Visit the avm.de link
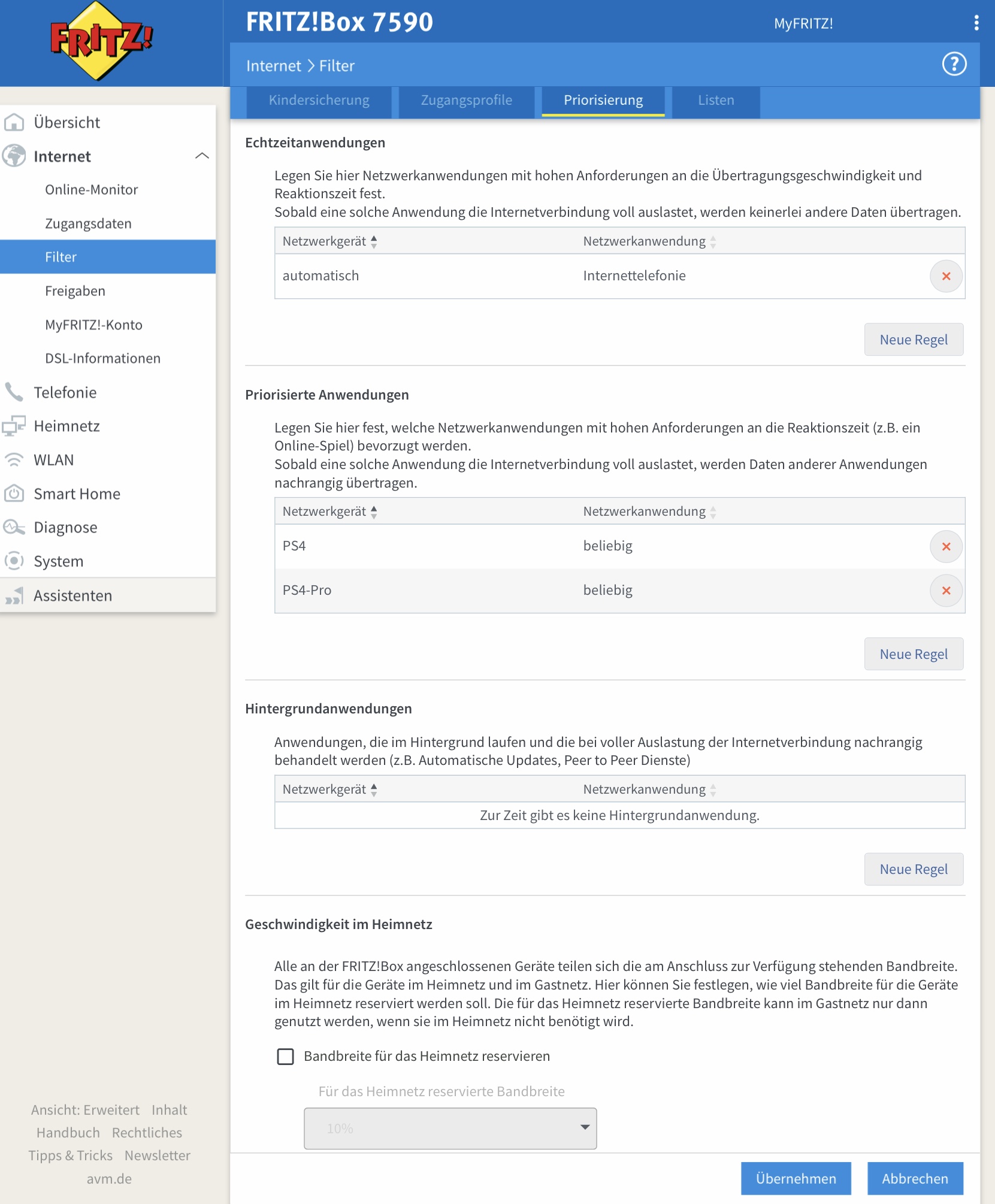 coord(109,1179)
